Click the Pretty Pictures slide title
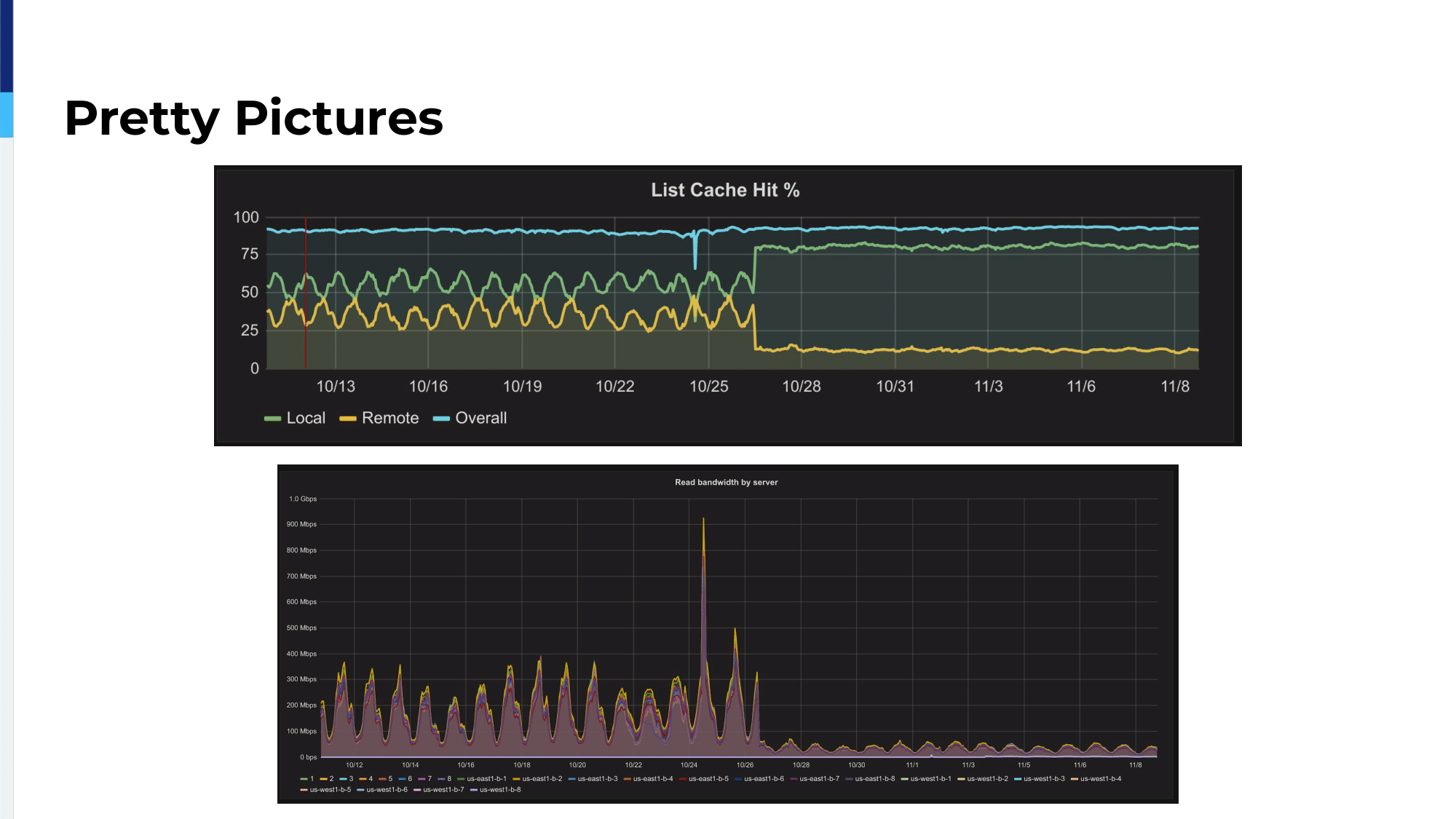The width and height of the screenshot is (1456, 819). click(x=253, y=118)
